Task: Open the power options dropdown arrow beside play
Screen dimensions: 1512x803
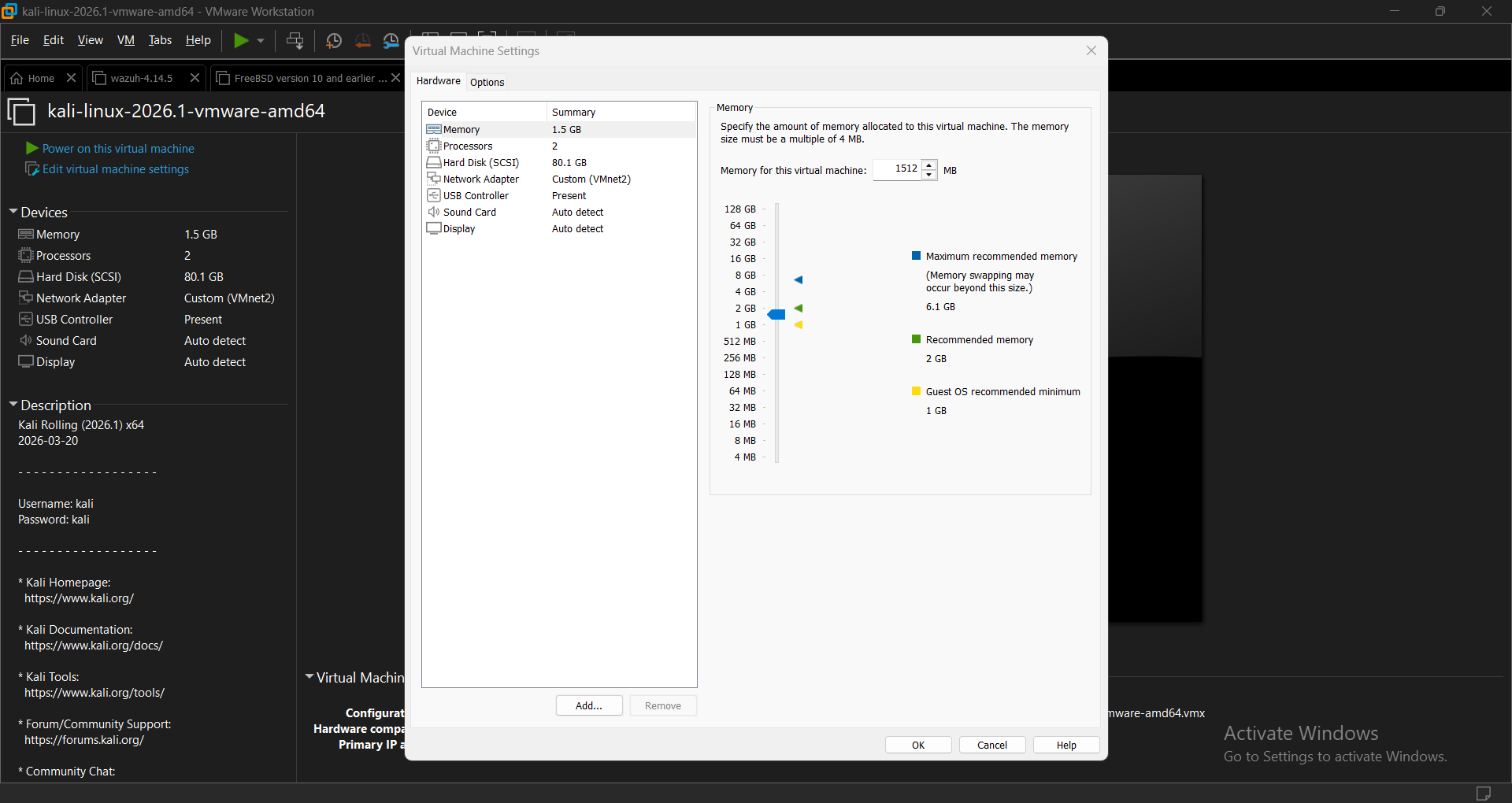Action: [261, 40]
